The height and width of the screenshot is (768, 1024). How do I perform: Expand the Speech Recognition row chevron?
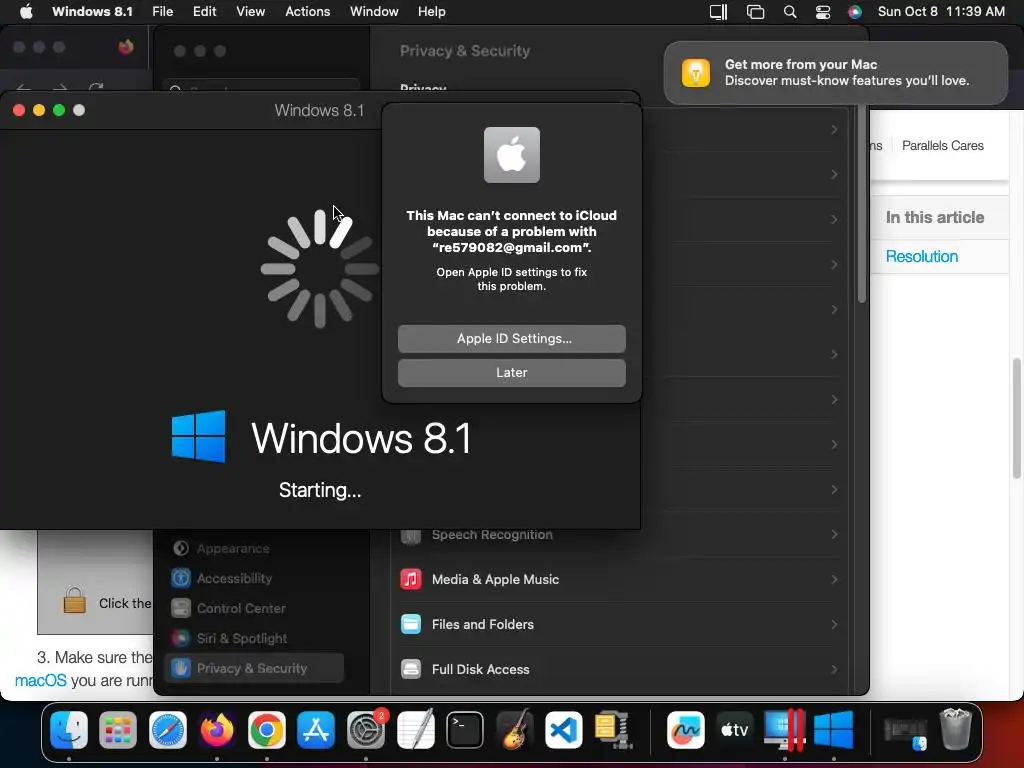[x=834, y=534]
